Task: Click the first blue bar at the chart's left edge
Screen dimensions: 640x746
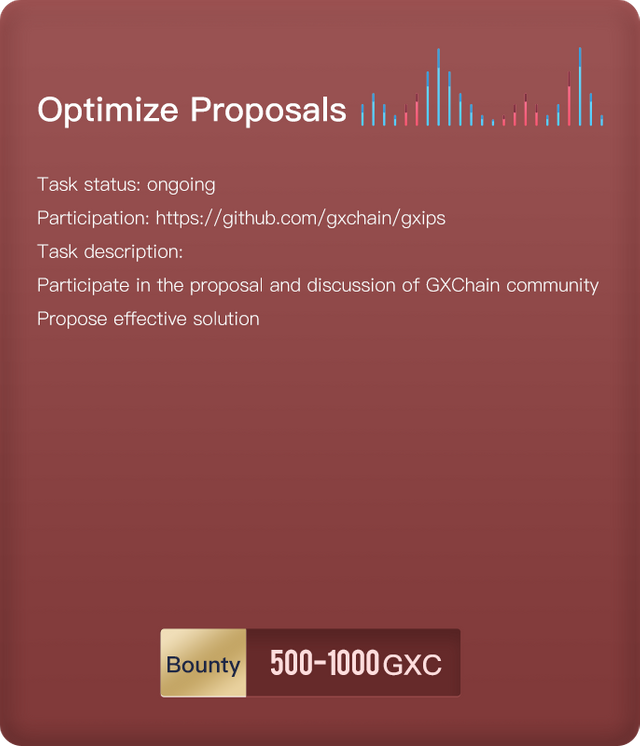Action: click(362, 113)
